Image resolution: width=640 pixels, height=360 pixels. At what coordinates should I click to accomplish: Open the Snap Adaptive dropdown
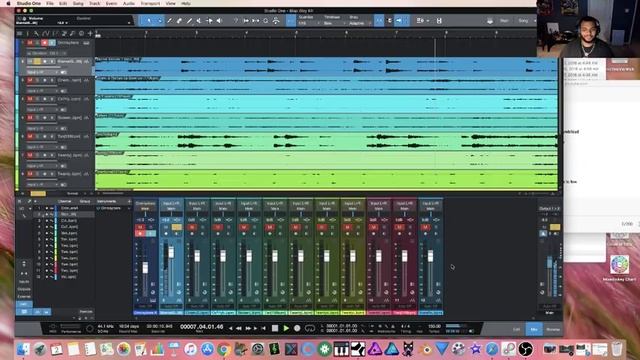click(359, 23)
